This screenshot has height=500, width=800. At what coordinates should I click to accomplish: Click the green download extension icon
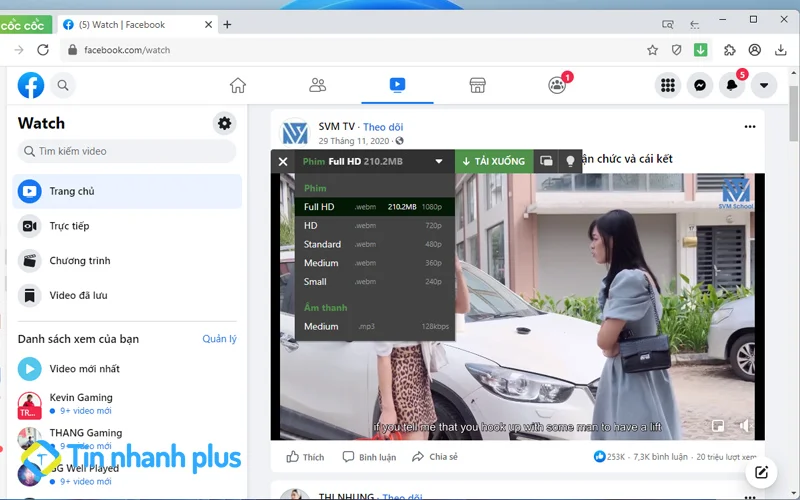(x=701, y=49)
